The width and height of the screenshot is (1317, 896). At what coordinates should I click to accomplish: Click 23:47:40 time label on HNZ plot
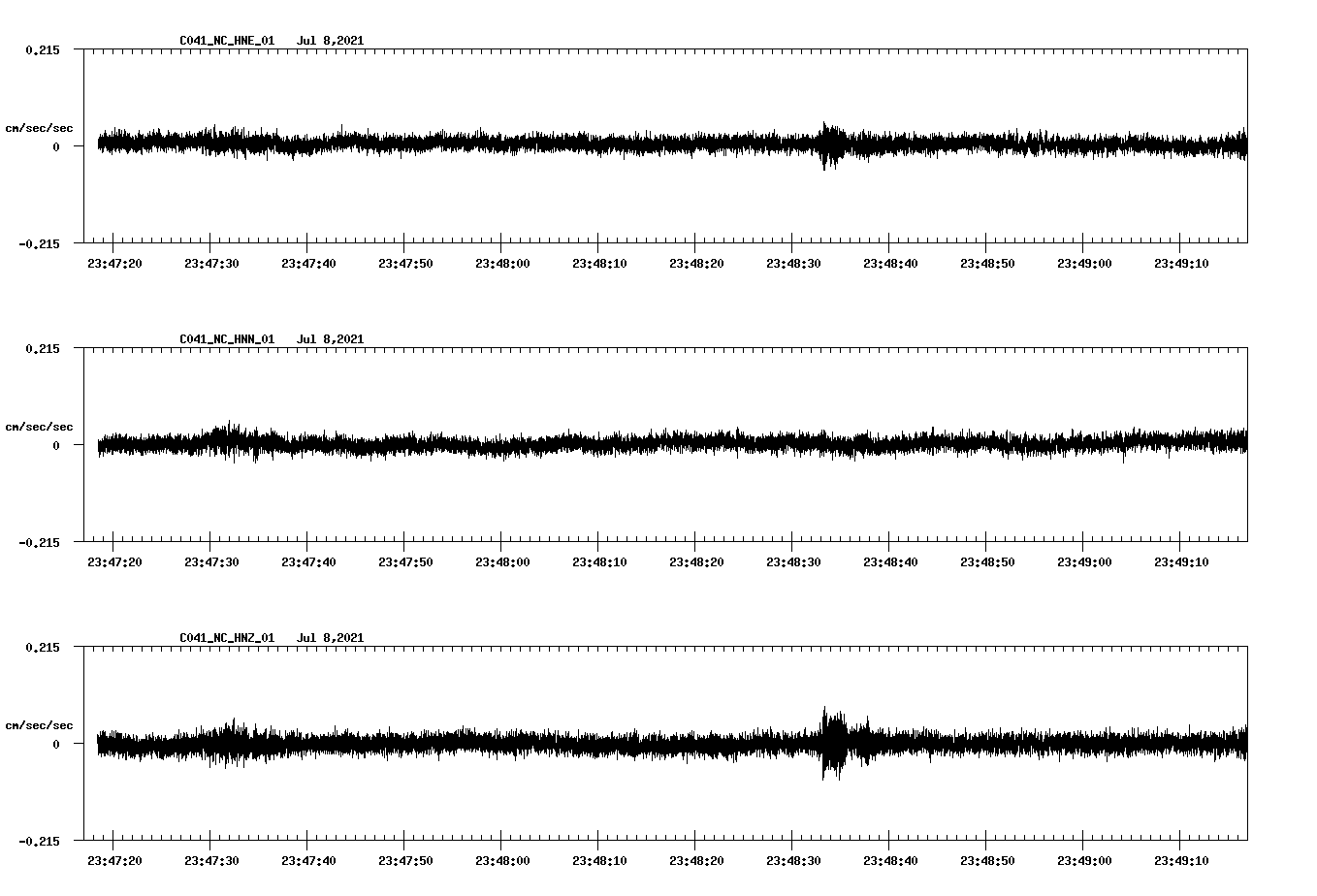[x=308, y=861]
